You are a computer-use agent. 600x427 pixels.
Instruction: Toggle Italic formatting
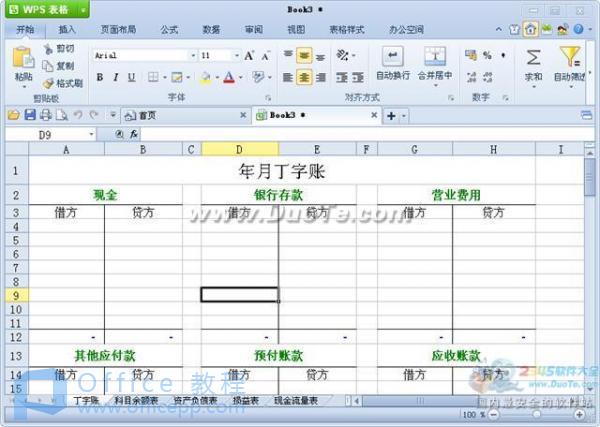[x=116, y=77]
